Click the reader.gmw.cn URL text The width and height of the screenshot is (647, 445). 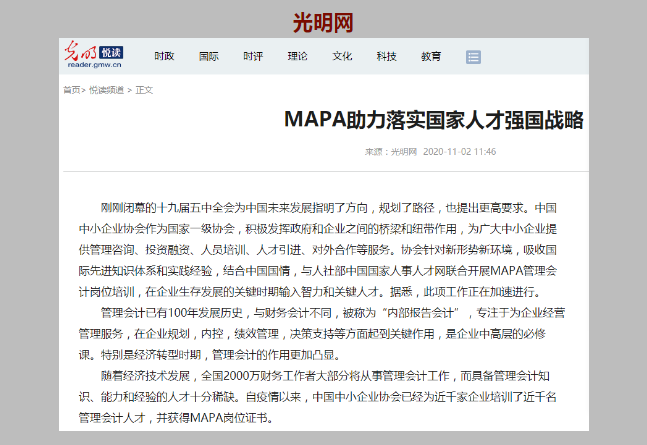click(x=94, y=65)
